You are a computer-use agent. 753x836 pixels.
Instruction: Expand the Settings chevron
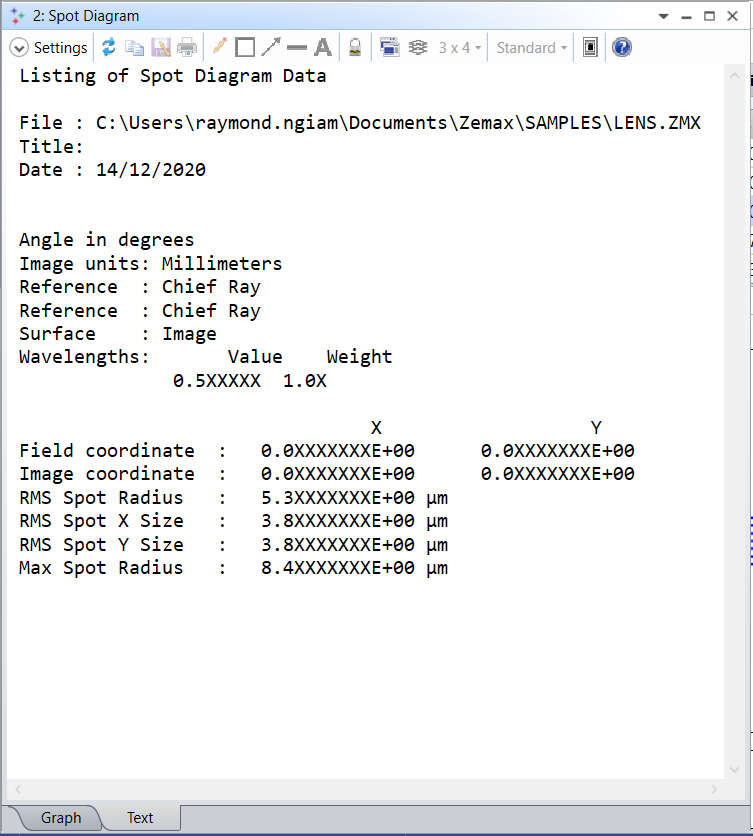[19, 47]
